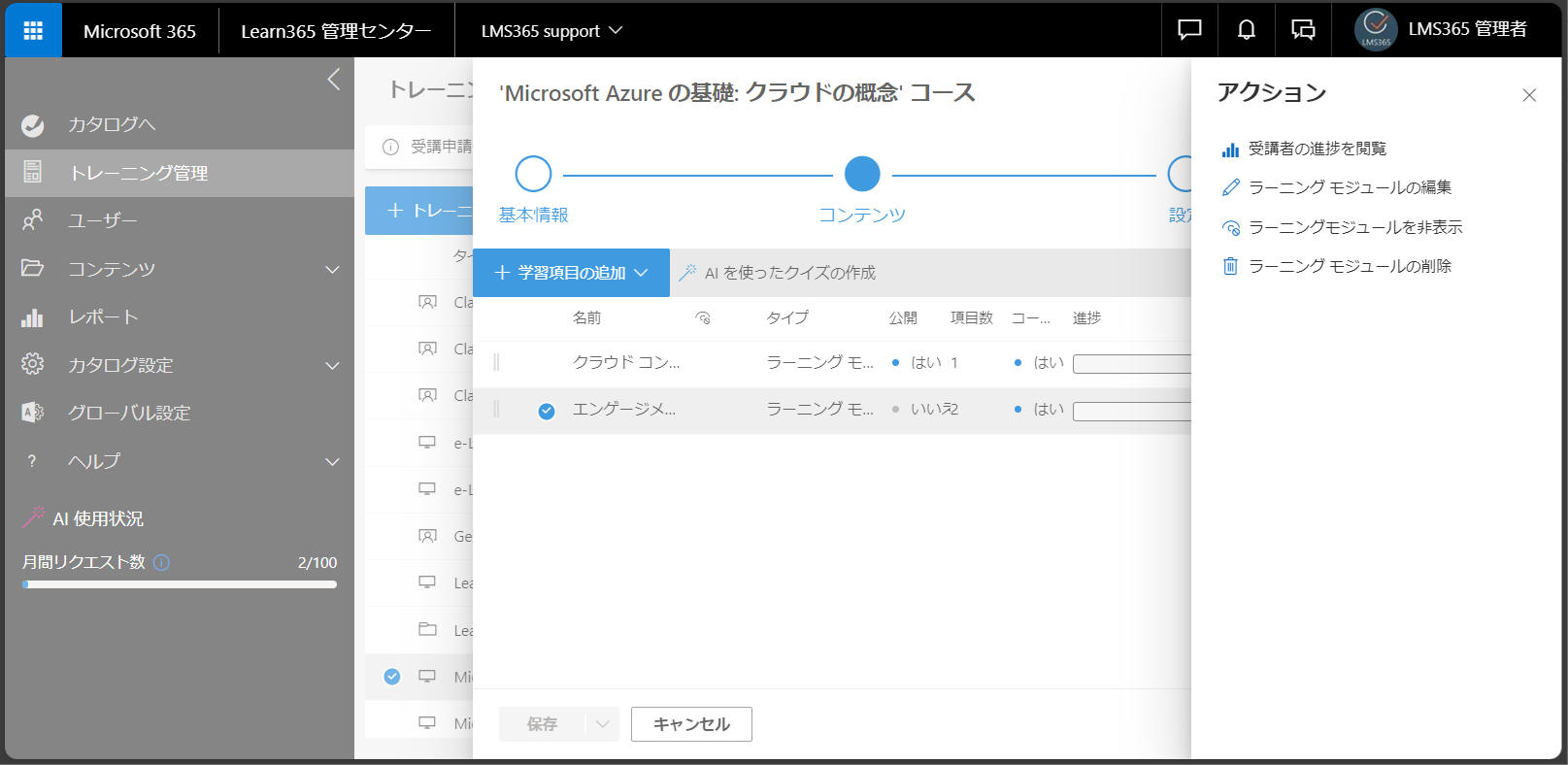Click the Reports bar chart icon

click(33, 316)
